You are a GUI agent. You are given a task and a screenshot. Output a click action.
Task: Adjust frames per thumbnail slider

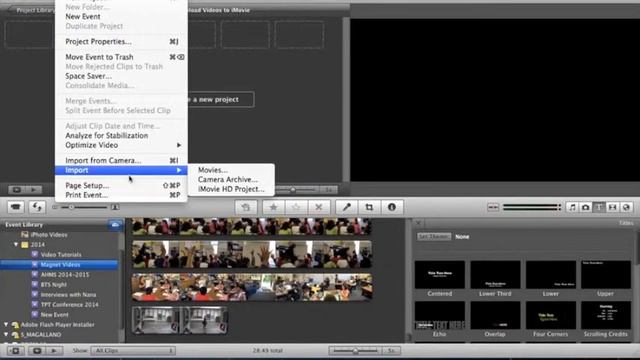pos(355,351)
